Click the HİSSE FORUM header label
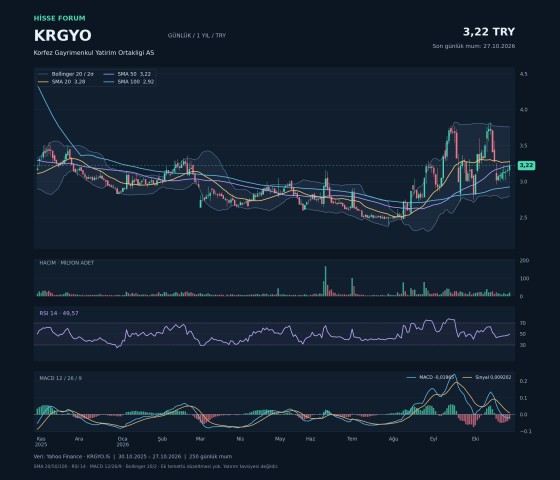 click(60, 18)
